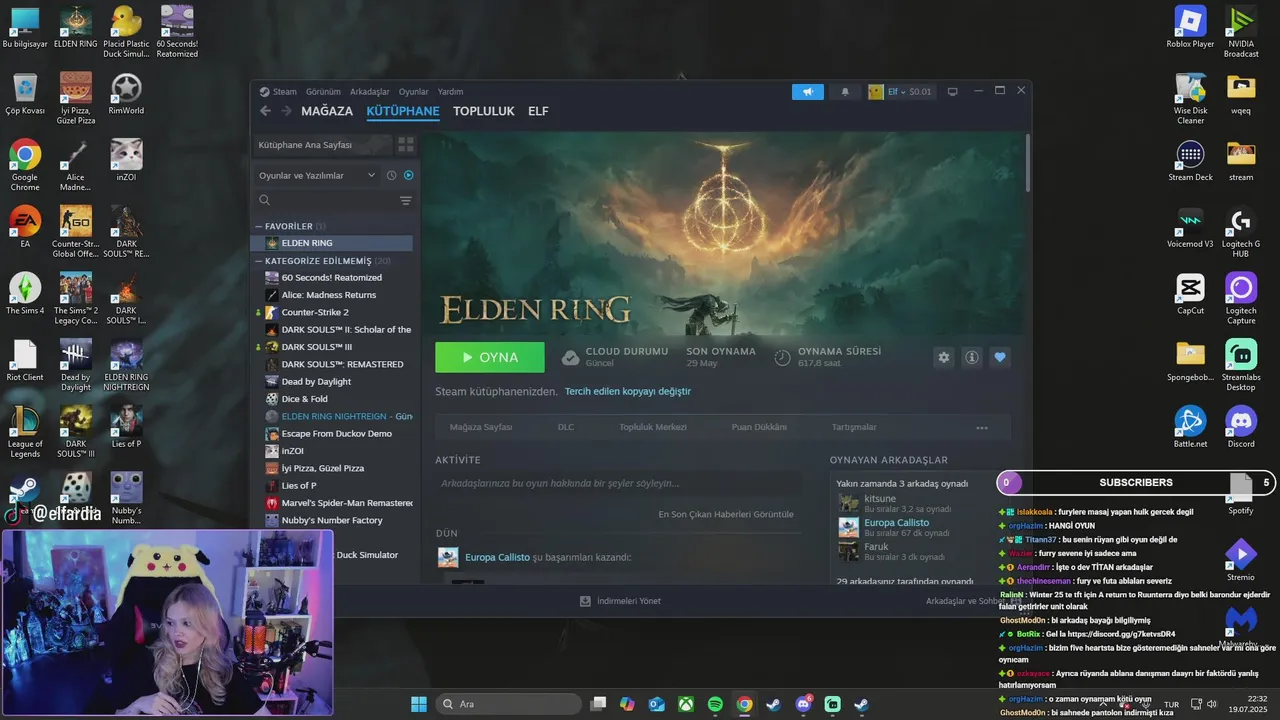Open the Görünüm menu
The width and height of the screenshot is (1280, 720).
click(x=323, y=92)
